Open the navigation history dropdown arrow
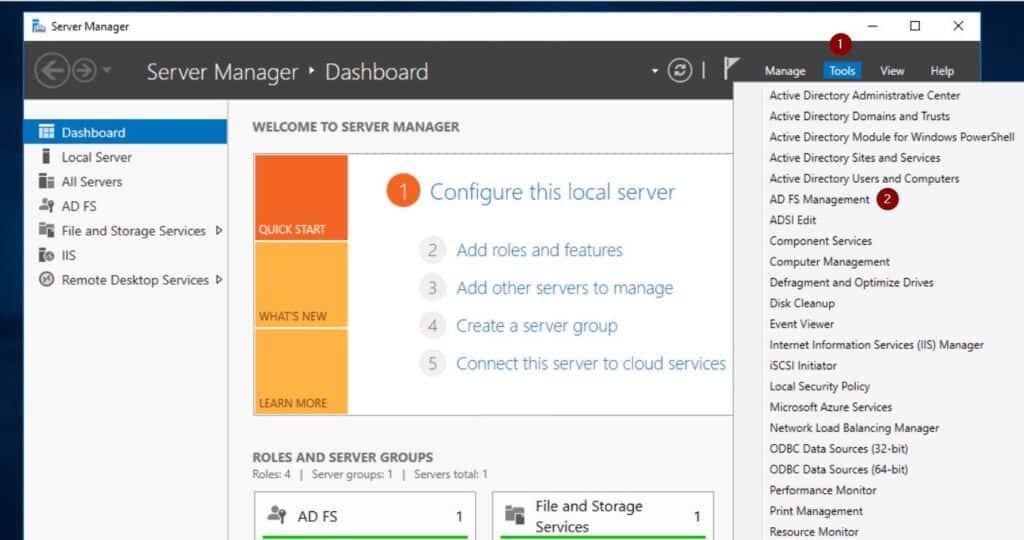The image size is (1024, 540). [107, 70]
